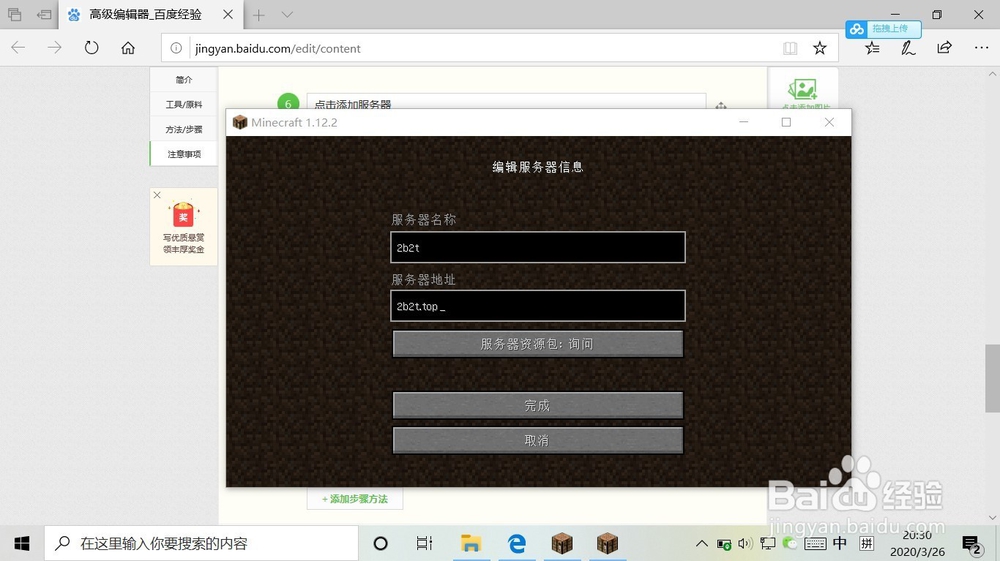
Task: Open a new tab with plus icon
Action: 258,15
